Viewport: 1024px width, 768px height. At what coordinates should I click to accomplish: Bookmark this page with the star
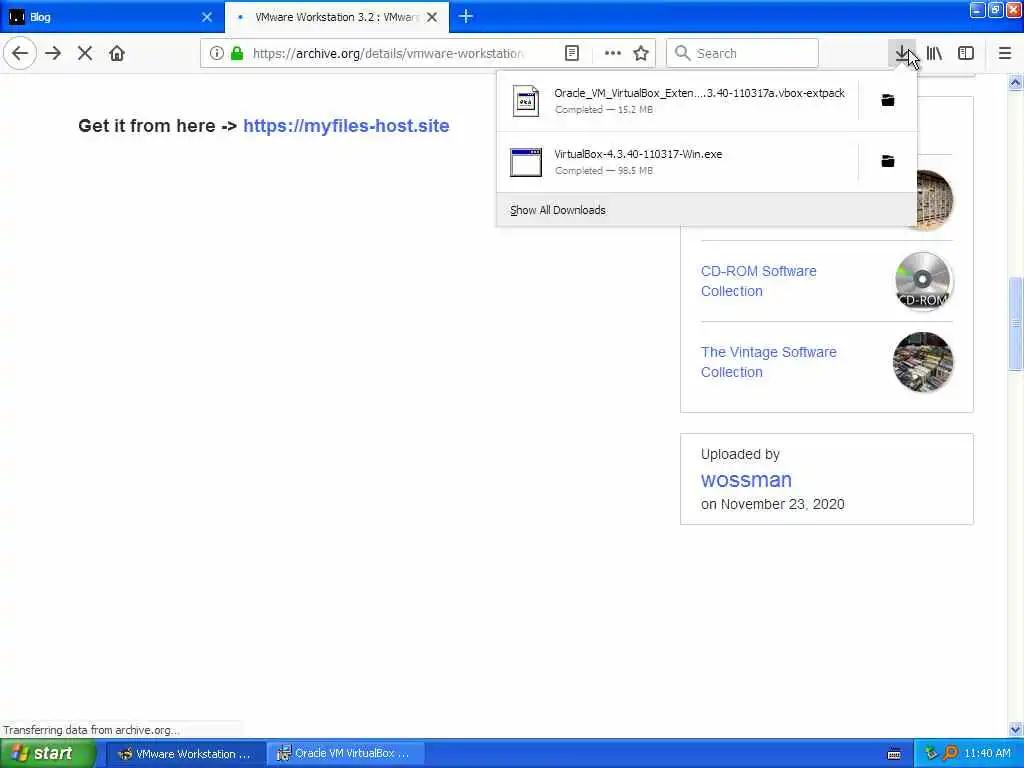coord(641,53)
